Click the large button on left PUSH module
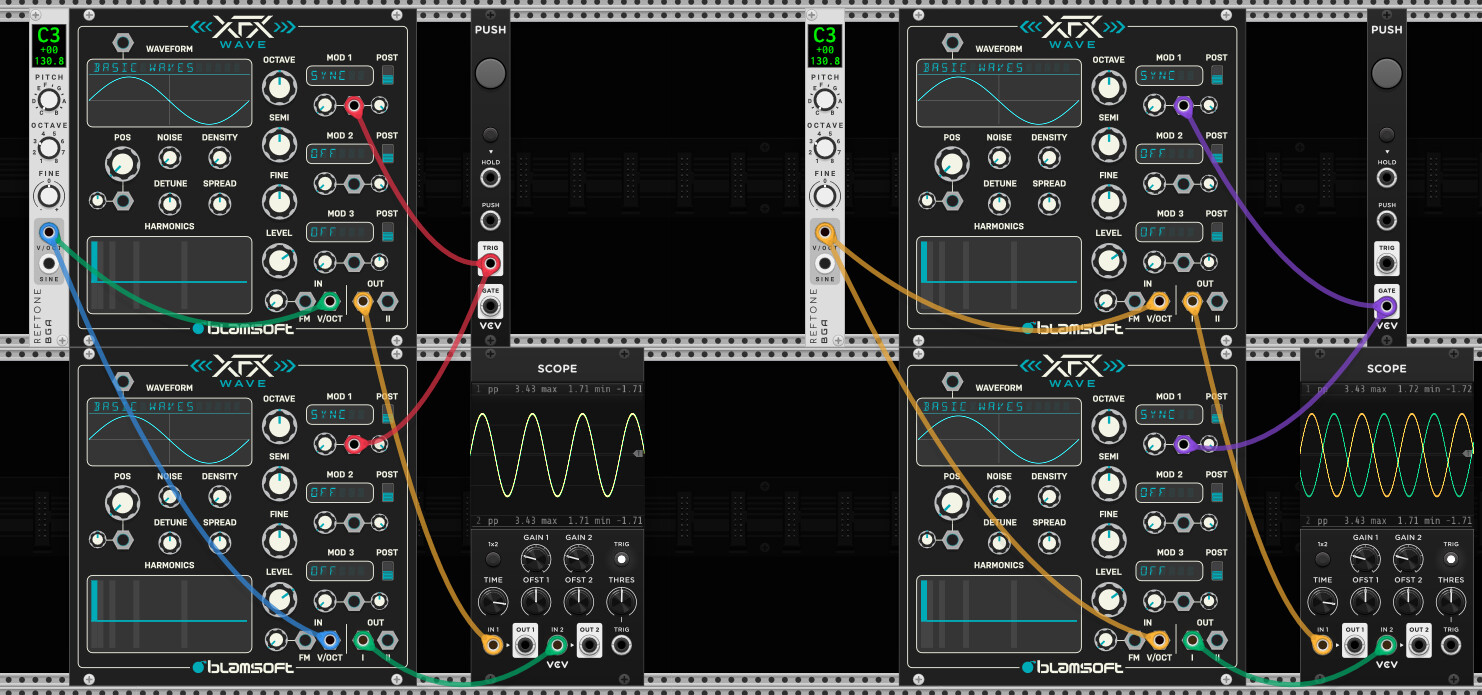1482x695 pixels. tap(490, 73)
